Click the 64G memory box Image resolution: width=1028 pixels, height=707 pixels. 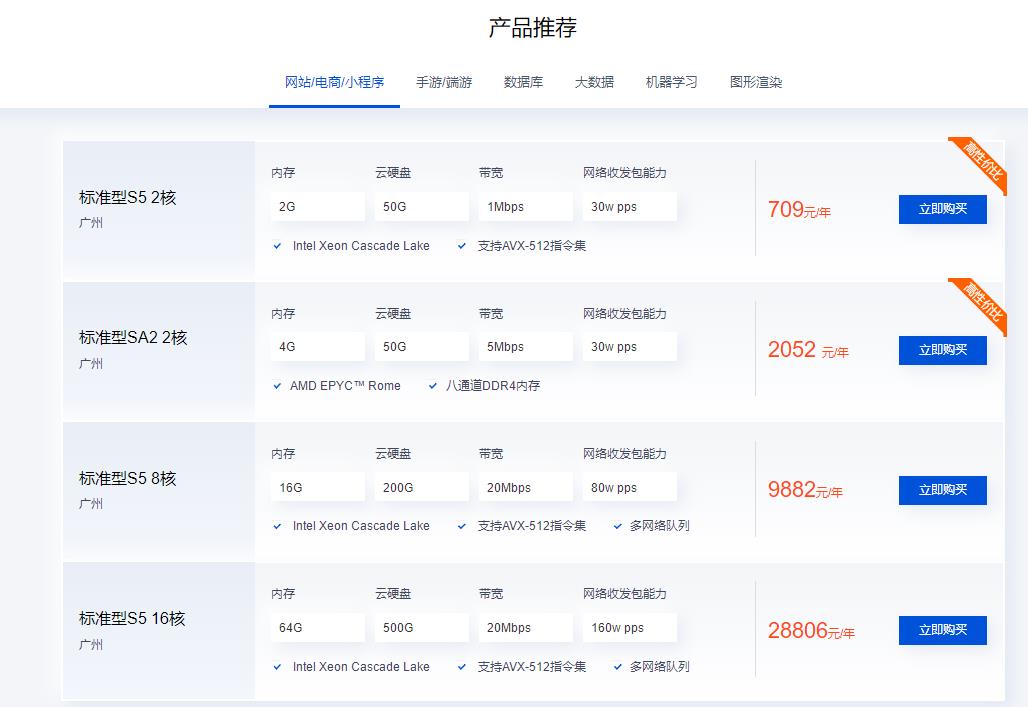coord(317,628)
